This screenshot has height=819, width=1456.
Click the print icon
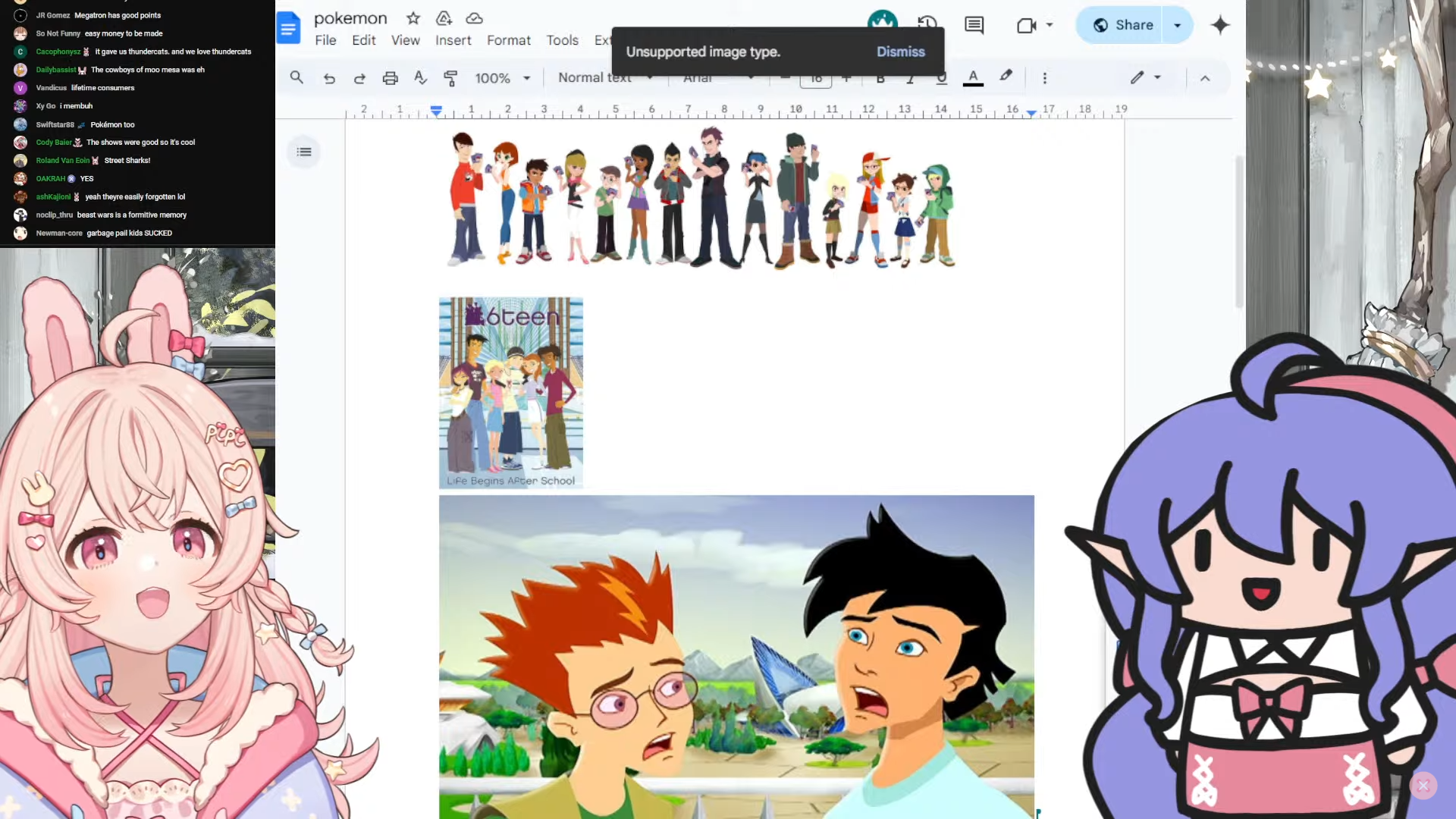click(x=390, y=78)
